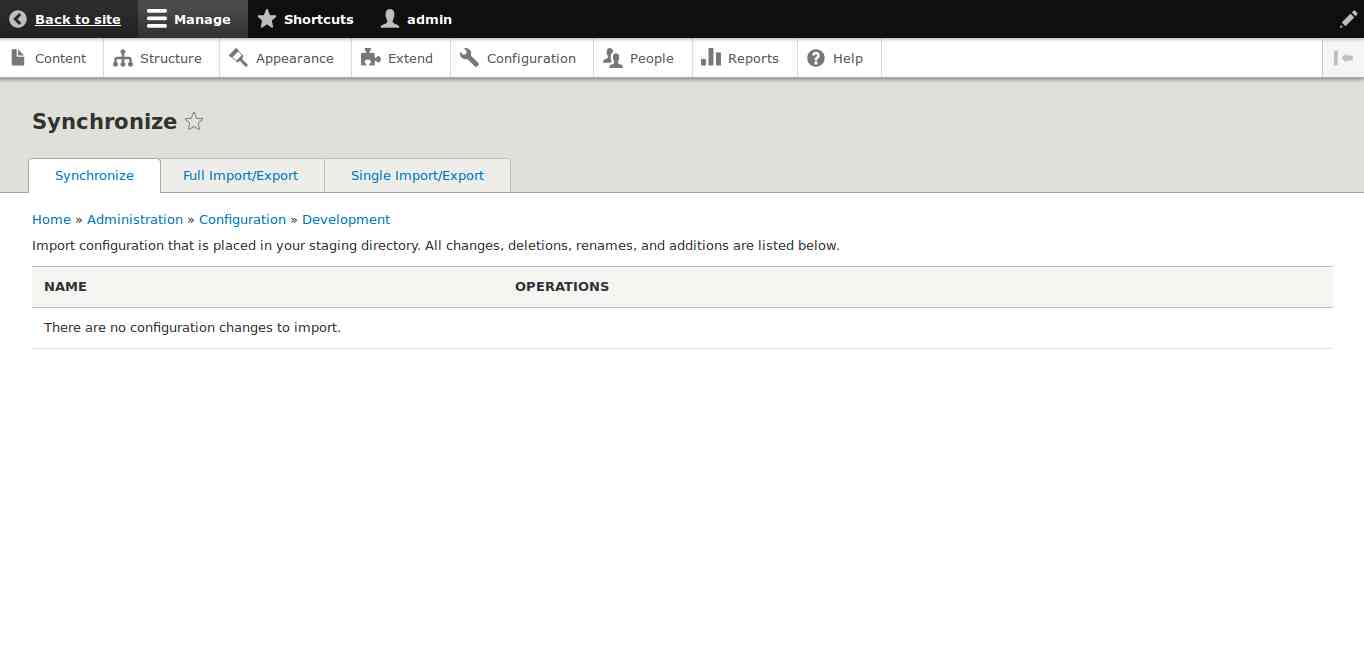Open the Content admin page
1364x669 pixels.
[50, 58]
